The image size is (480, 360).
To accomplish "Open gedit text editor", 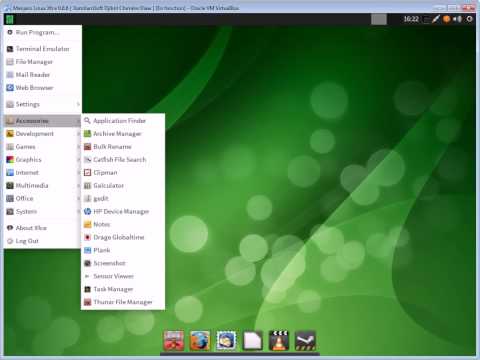I will coord(123,198).
